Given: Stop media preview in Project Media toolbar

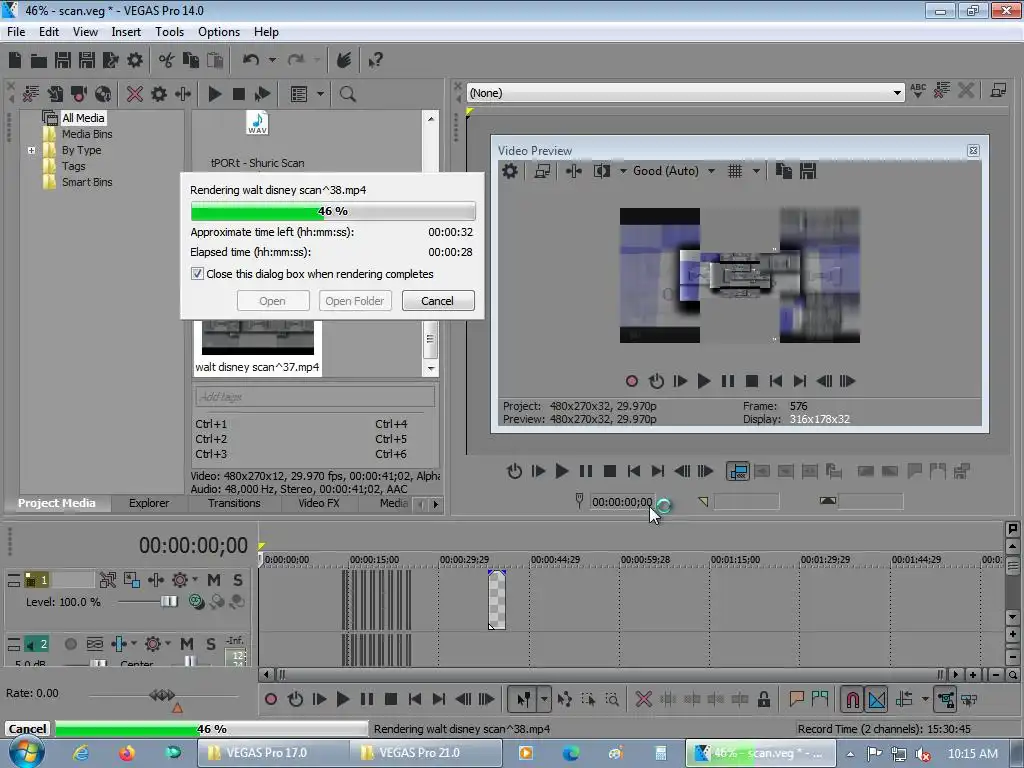Looking at the screenshot, I should (x=239, y=94).
